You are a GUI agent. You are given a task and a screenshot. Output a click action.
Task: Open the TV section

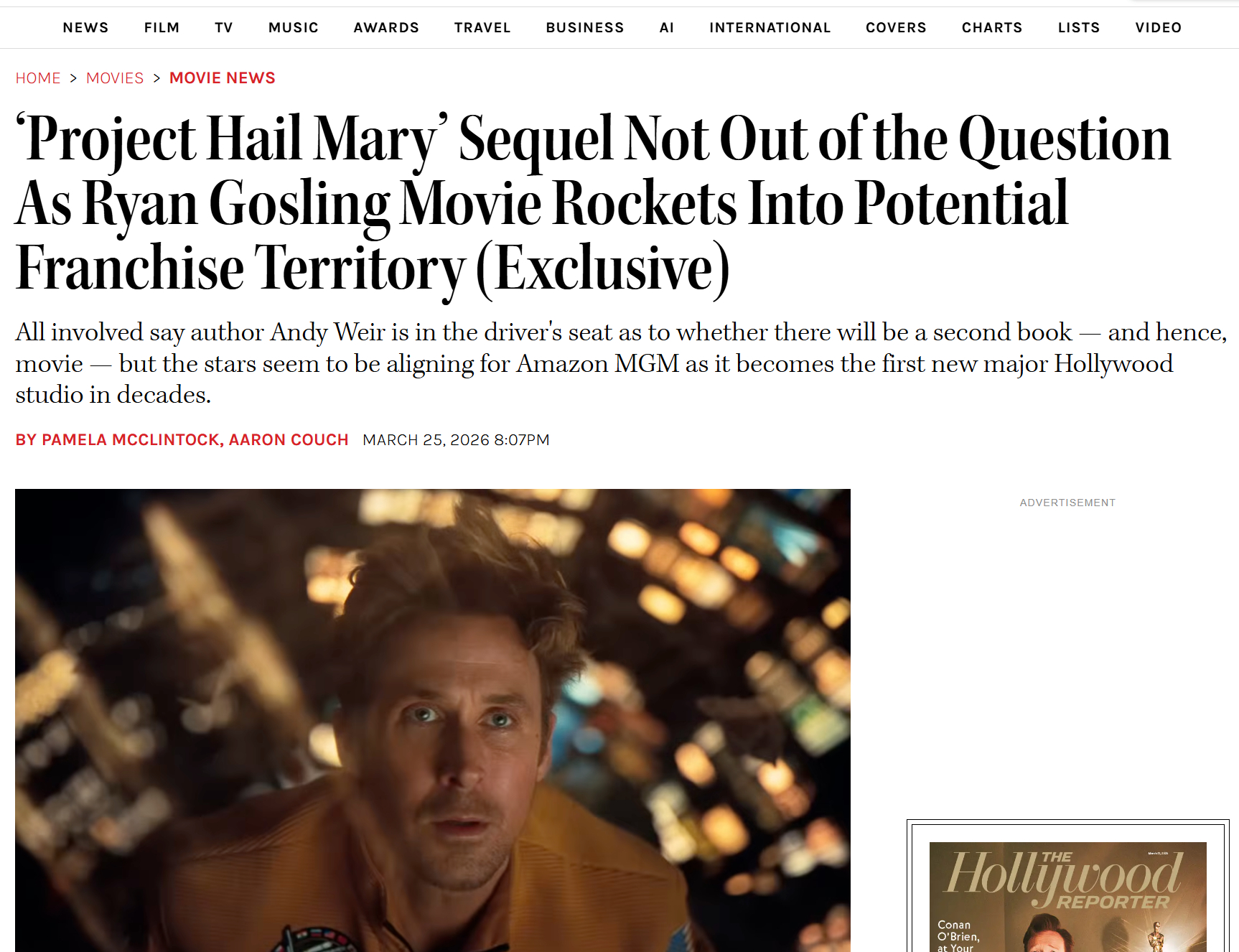pyautogui.click(x=224, y=27)
